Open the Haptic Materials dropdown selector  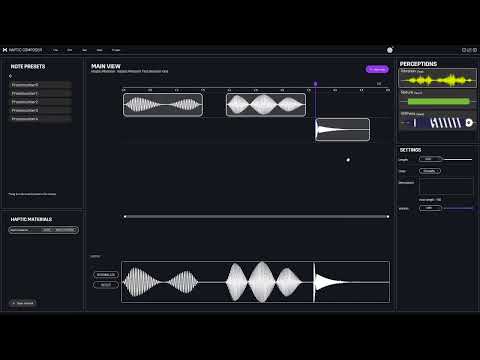(x=44, y=230)
